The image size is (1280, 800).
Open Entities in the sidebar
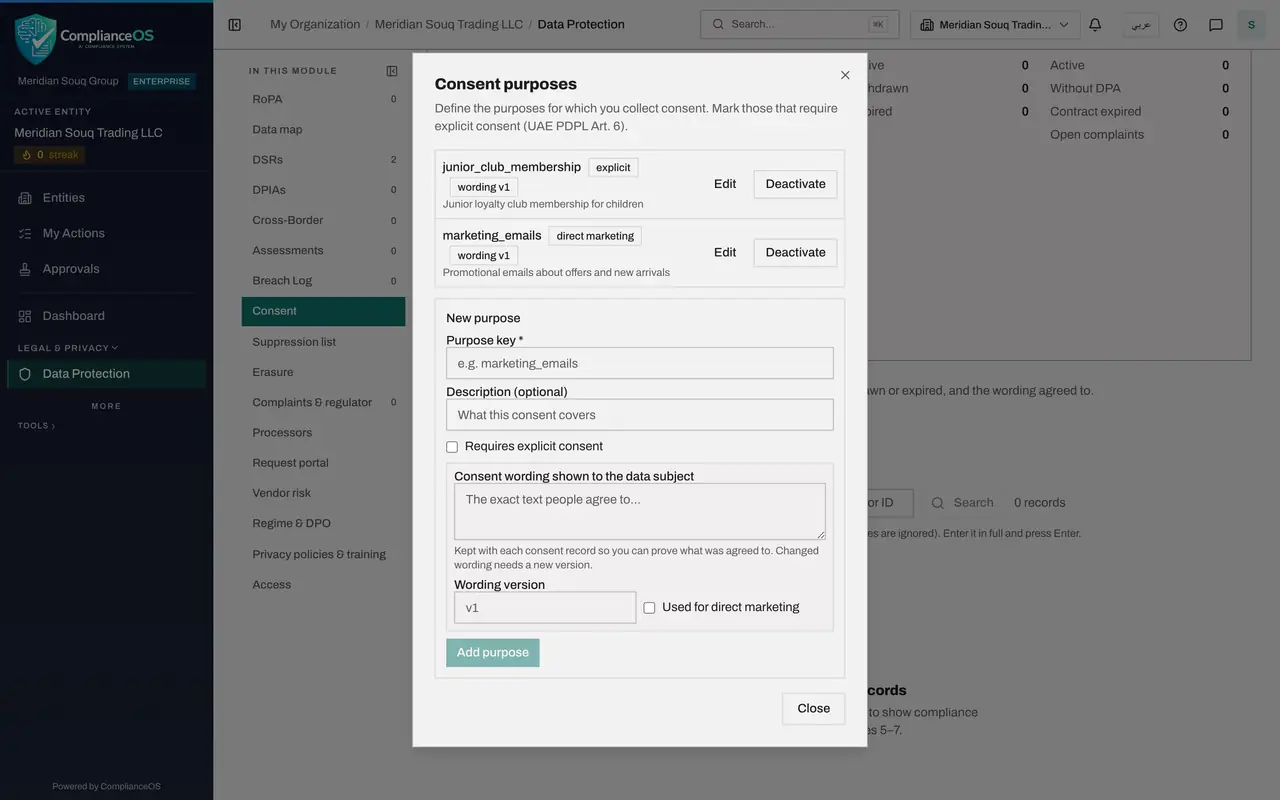point(106,198)
